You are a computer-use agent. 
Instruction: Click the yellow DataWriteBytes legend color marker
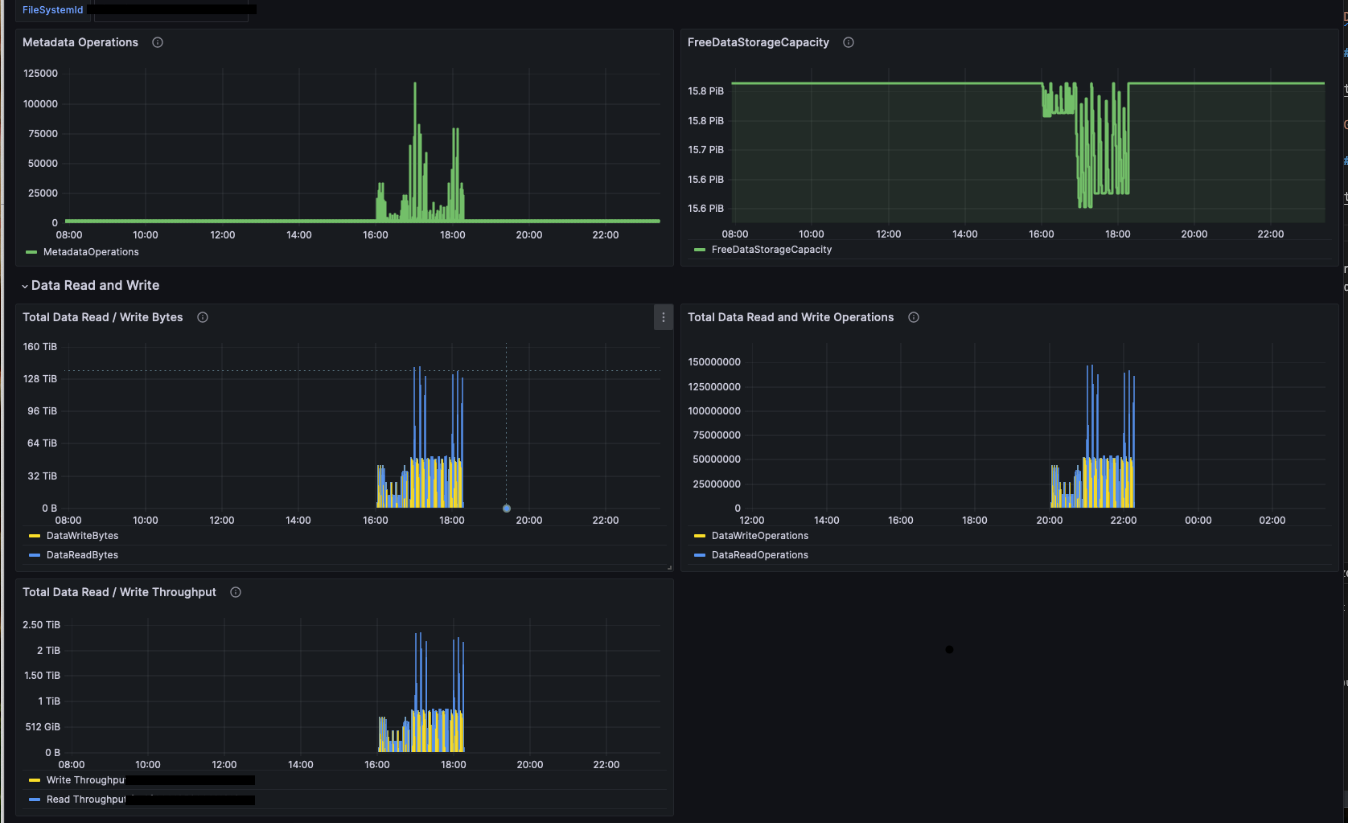tap(33, 536)
